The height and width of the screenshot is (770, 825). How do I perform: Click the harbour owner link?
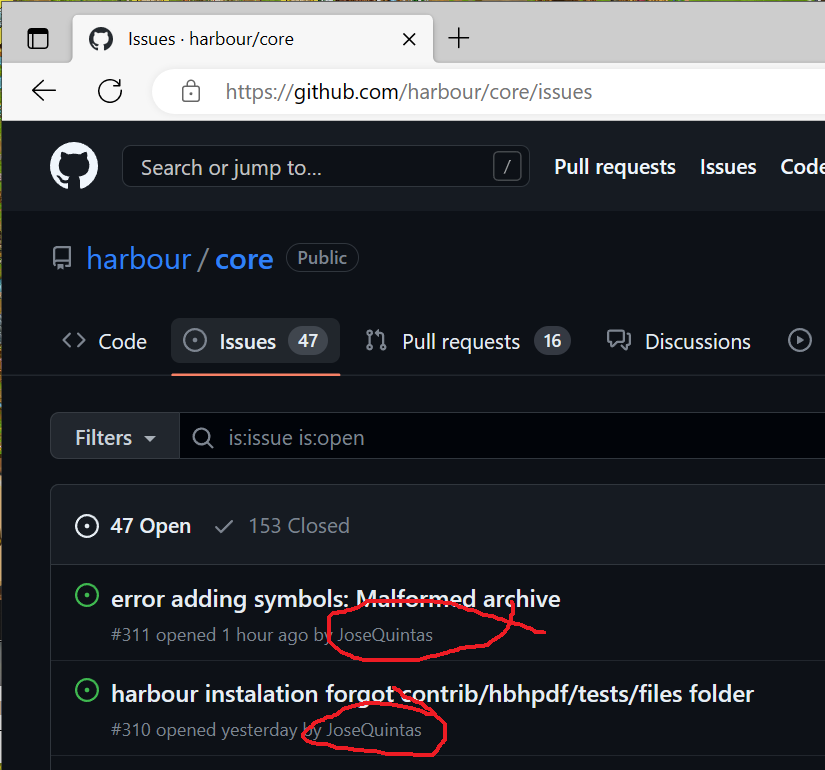coord(138,258)
